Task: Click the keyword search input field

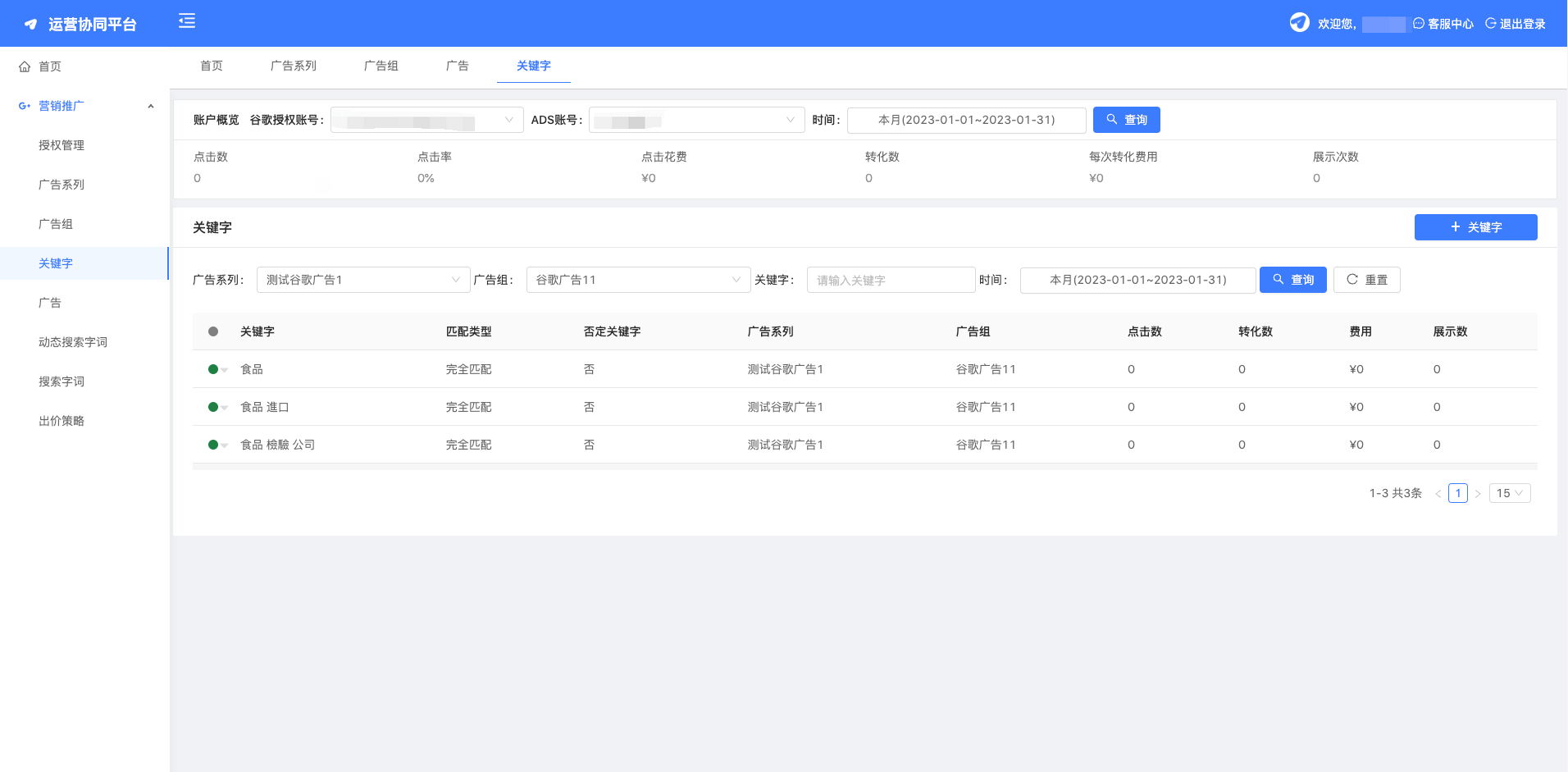Action: 891,280
